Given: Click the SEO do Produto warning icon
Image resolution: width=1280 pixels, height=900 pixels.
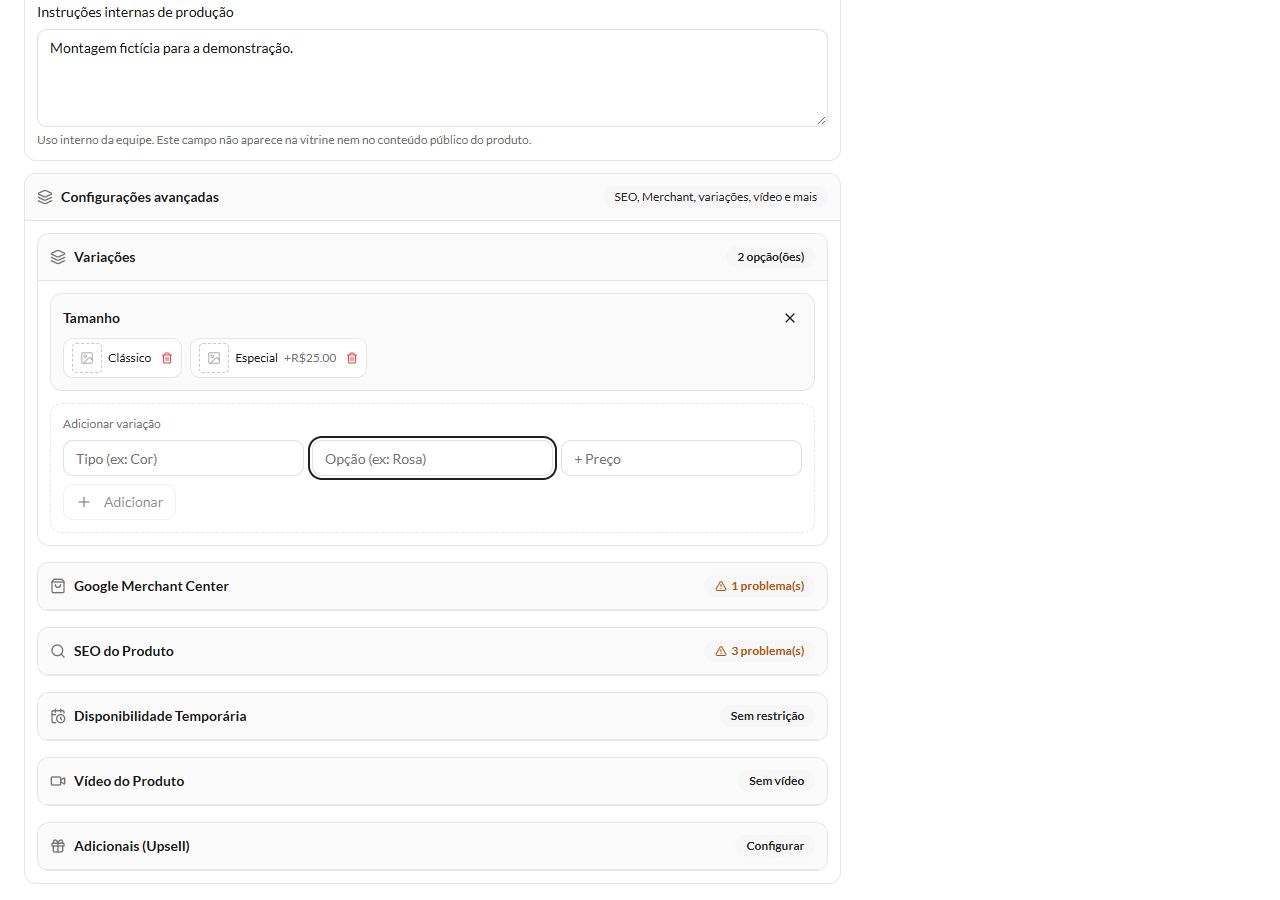Looking at the screenshot, I should (x=721, y=651).
